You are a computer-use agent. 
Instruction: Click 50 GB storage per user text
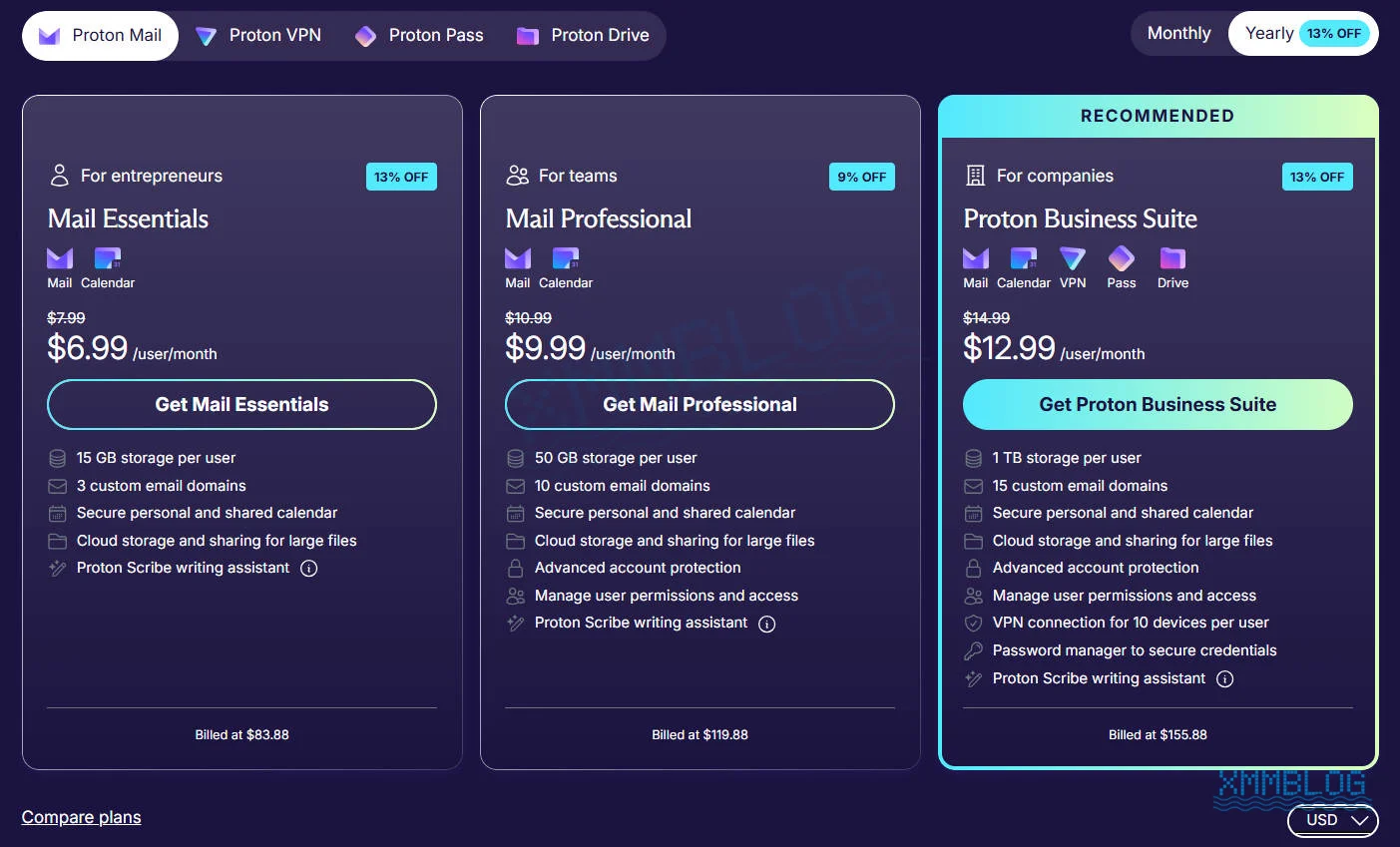click(x=616, y=458)
